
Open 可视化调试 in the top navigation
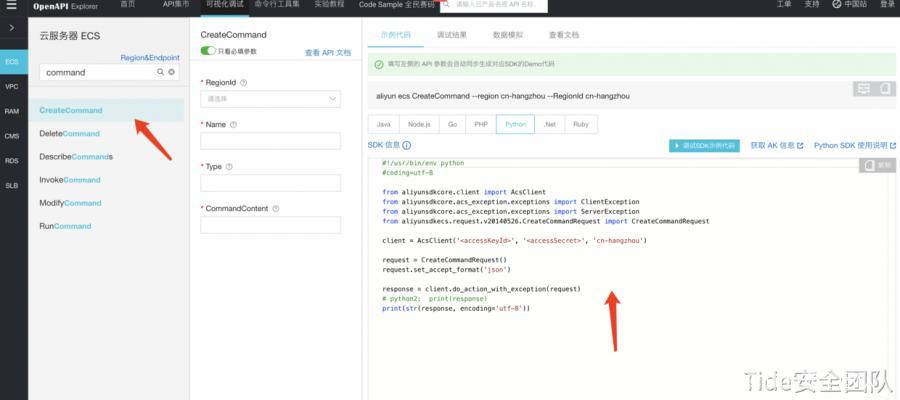click(x=224, y=5)
